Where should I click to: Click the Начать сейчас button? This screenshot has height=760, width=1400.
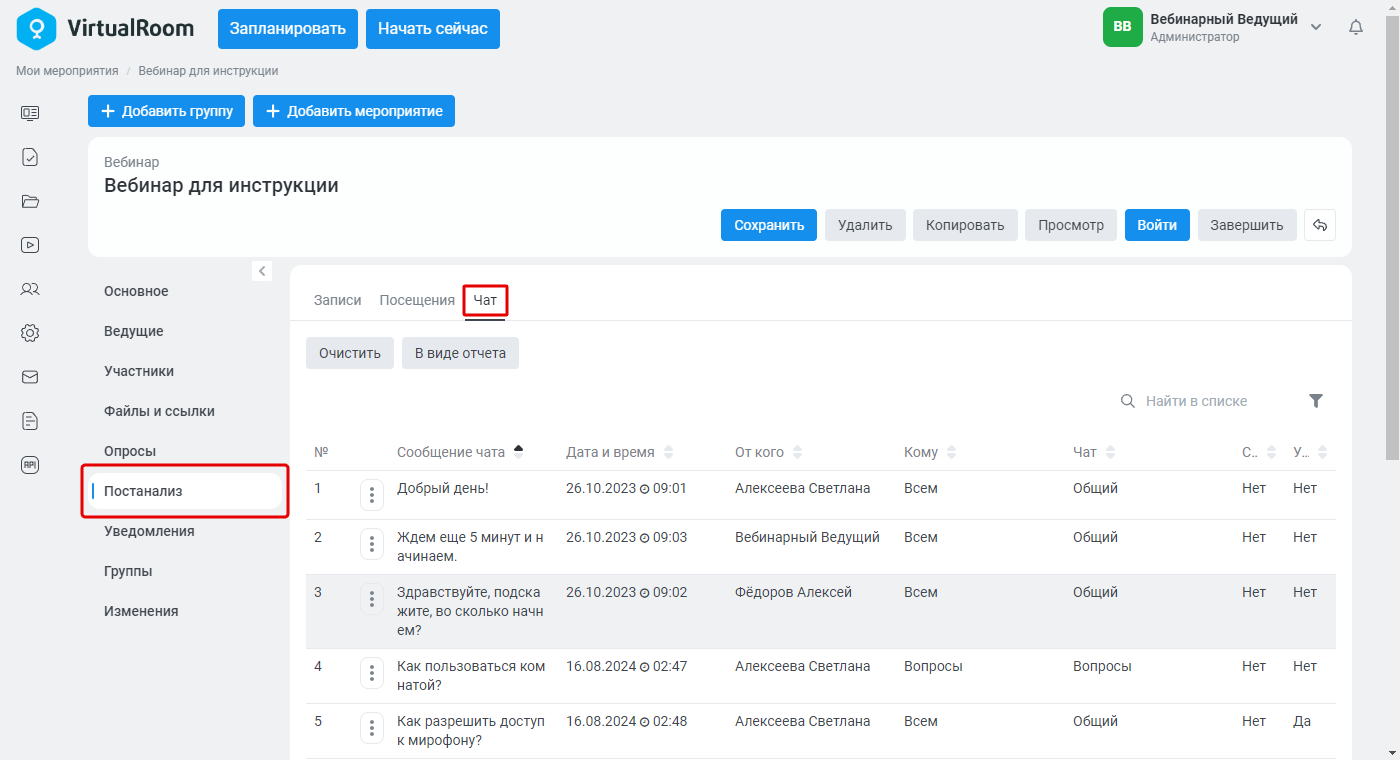[x=433, y=28]
